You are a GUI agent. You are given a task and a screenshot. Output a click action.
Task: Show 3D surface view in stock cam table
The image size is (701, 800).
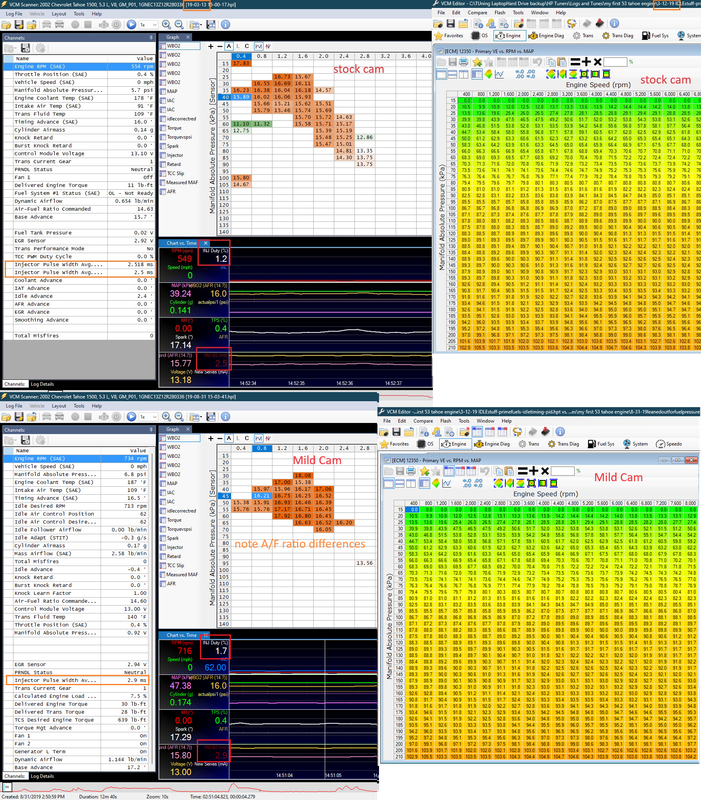tap(488, 74)
